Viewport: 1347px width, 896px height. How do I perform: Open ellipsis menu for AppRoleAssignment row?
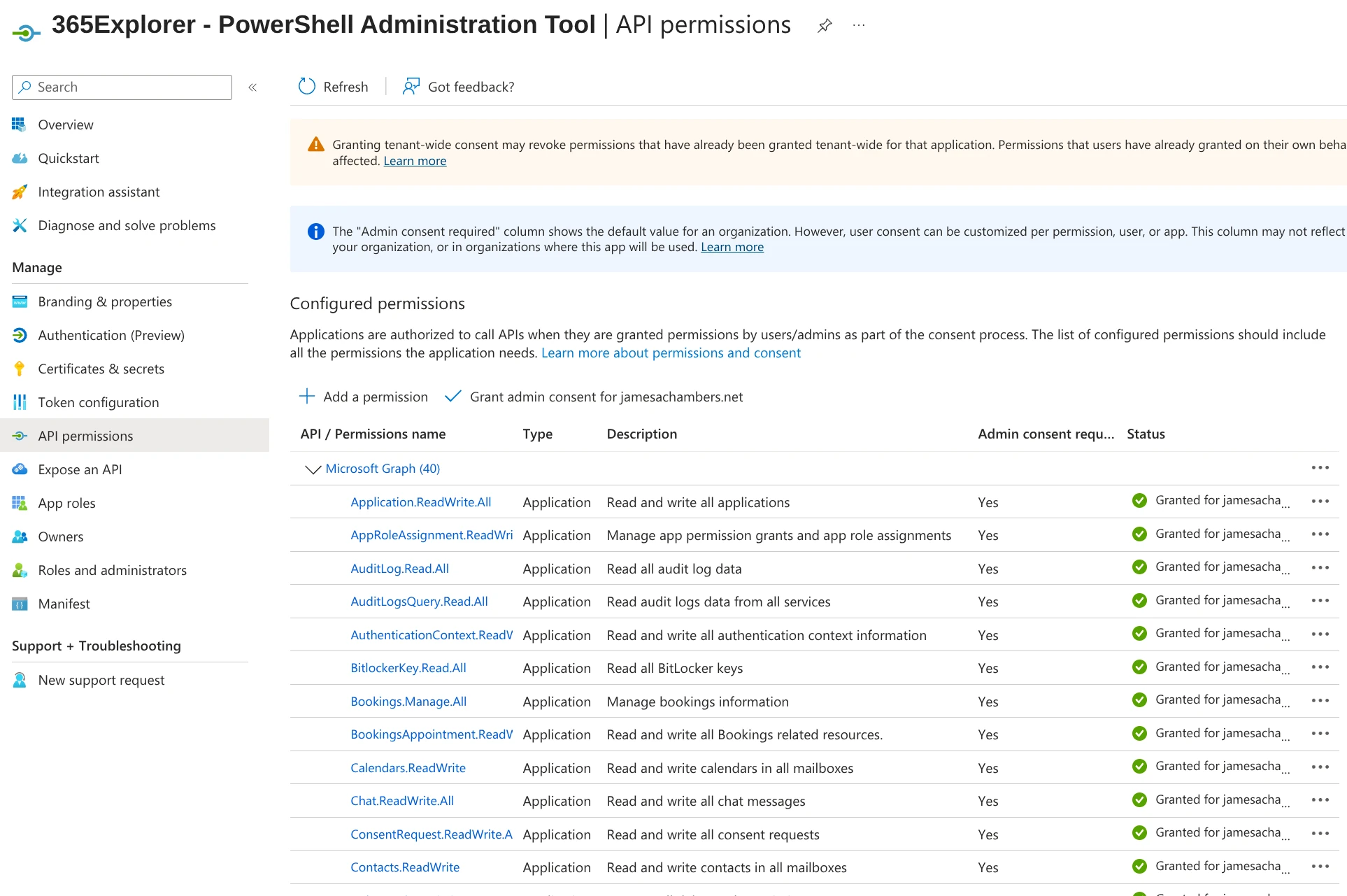tap(1320, 534)
